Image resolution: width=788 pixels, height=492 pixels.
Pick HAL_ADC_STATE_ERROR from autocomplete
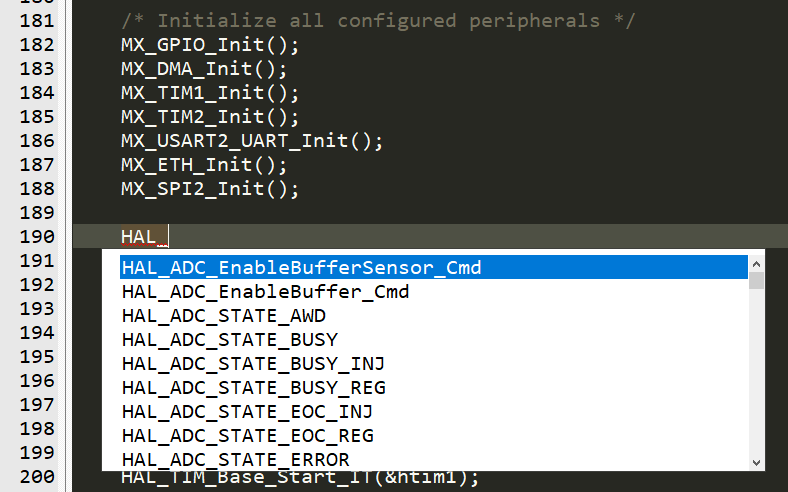(x=434, y=459)
